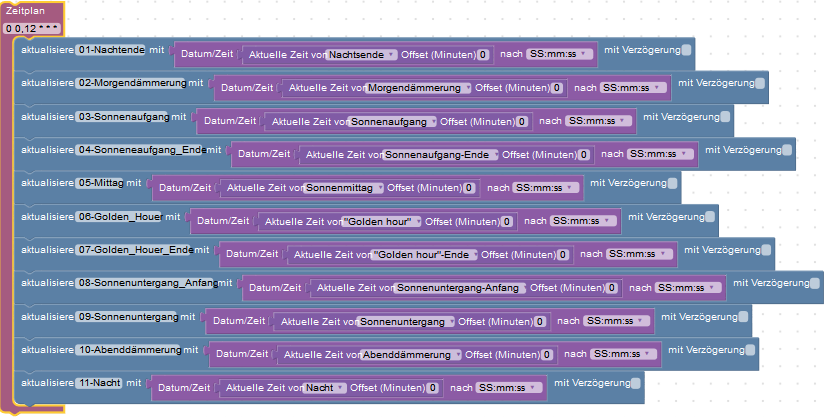Edit the cron field 0 0,12 * * *
Viewport: 826px width, 417px height.
point(32,28)
